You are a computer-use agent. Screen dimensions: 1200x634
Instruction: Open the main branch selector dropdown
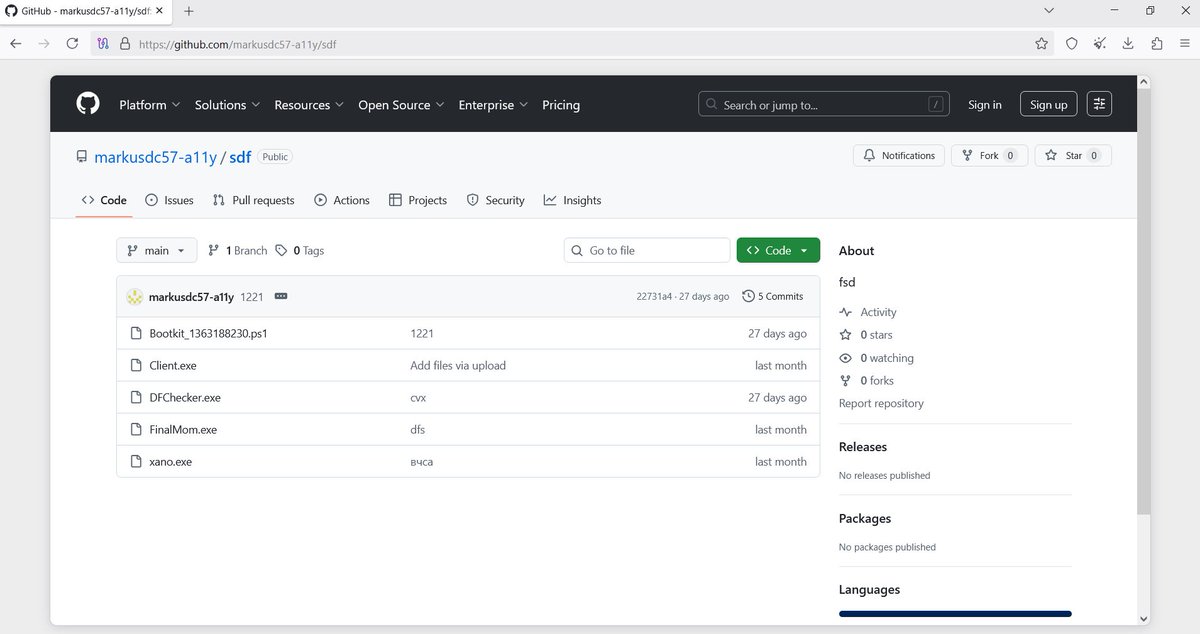[157, 250]
